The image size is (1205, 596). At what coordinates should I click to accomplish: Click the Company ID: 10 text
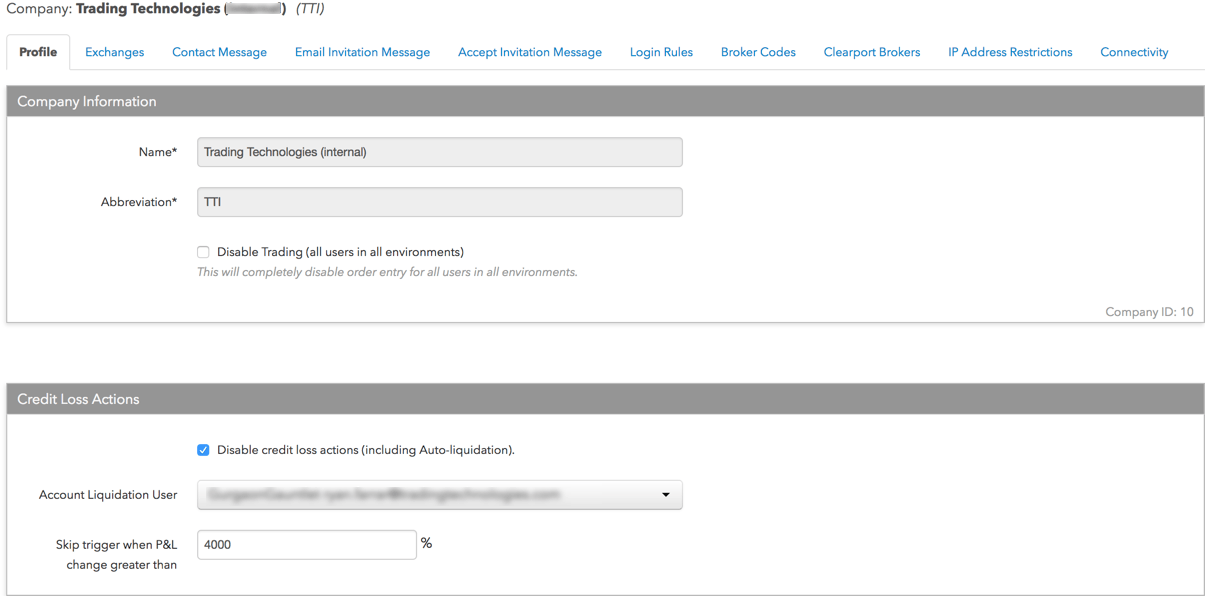pos(1149,312)
